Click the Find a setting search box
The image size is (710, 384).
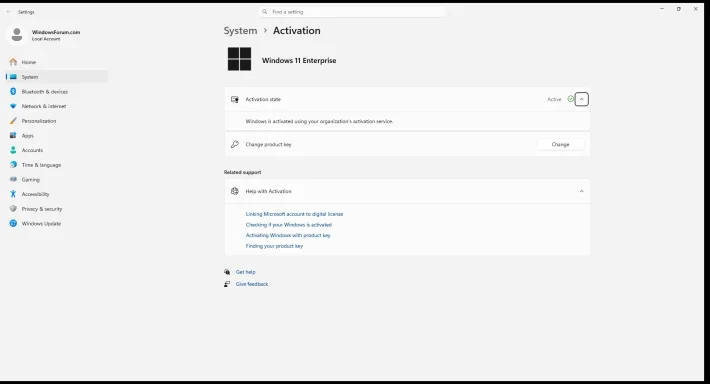point(352,12)
